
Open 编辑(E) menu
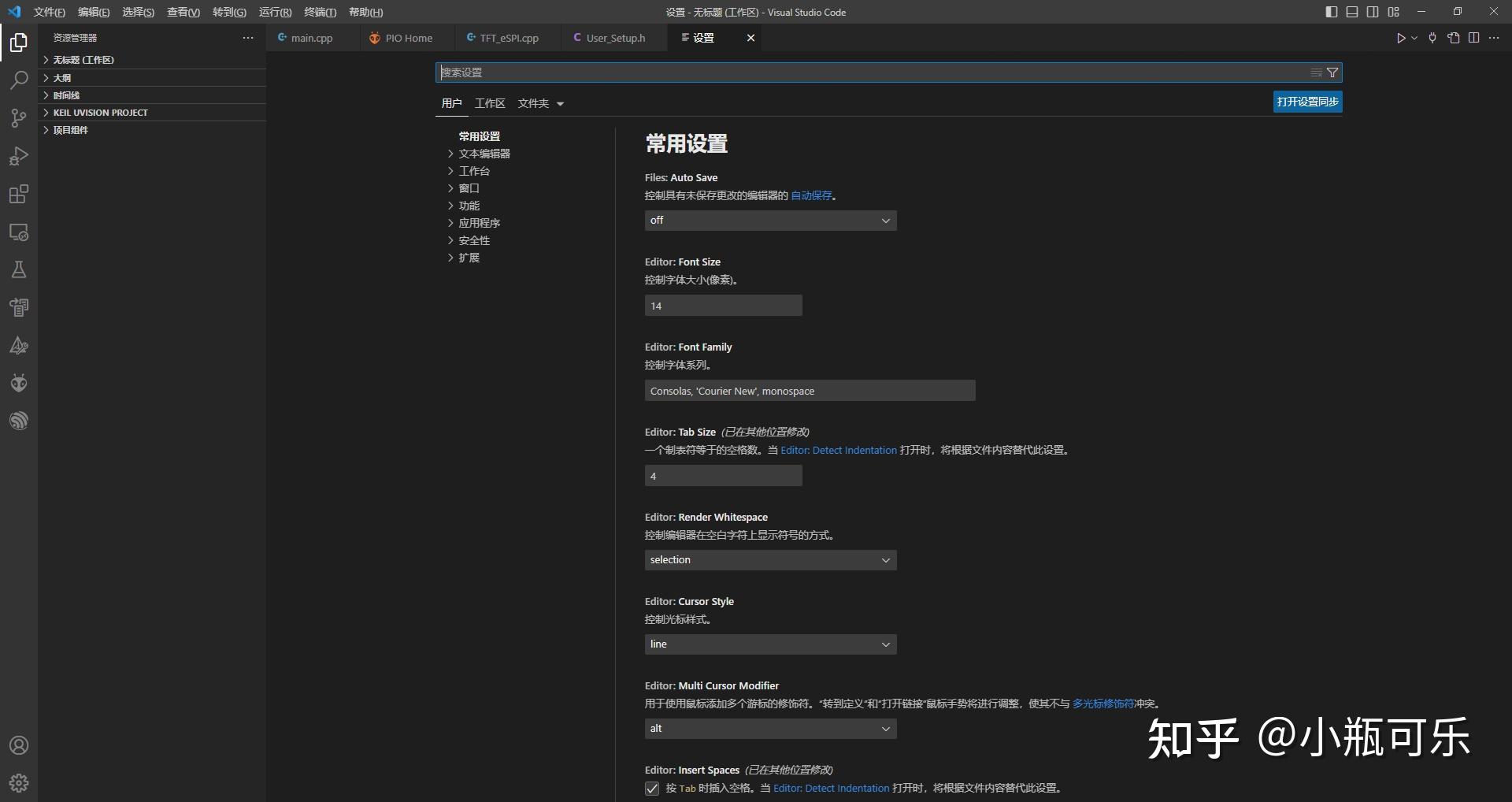[x=94, y=12]
